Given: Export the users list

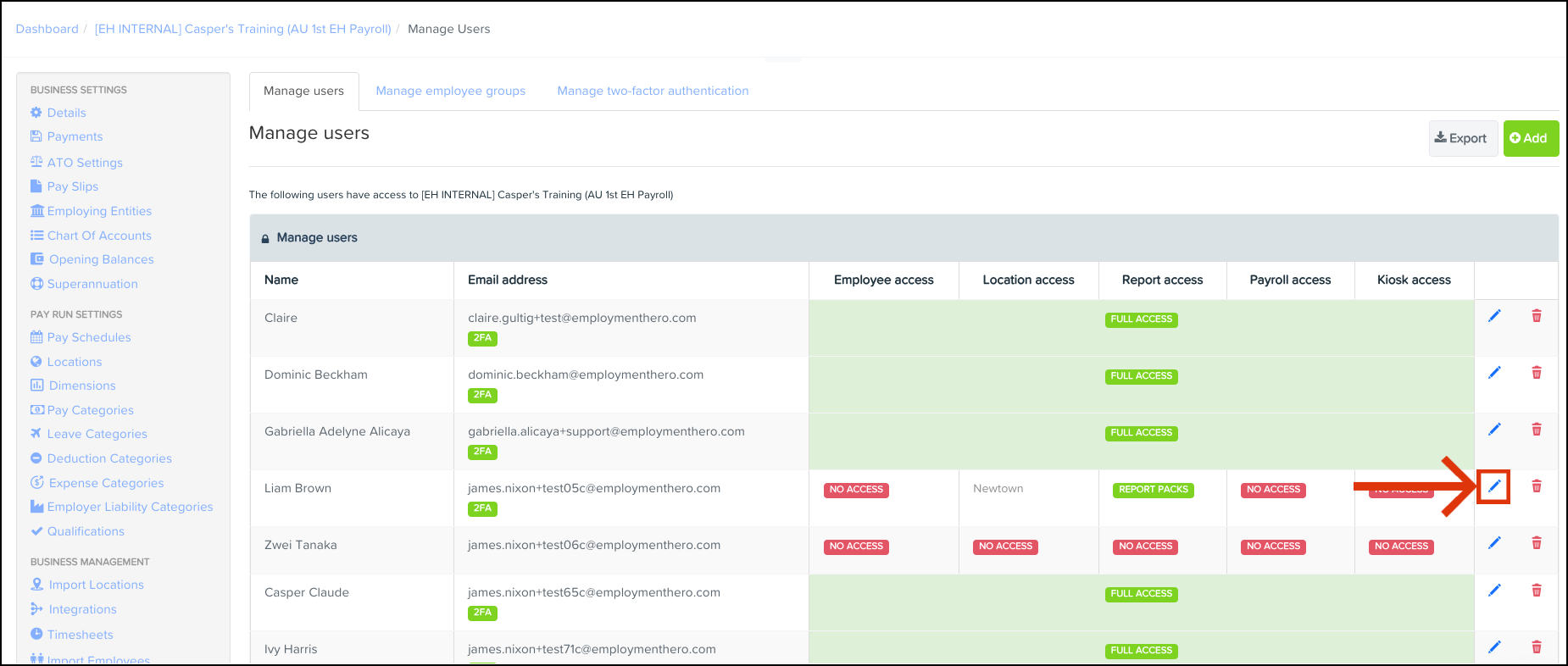Looking at the screenshot, I should [x=1461, y=138].
